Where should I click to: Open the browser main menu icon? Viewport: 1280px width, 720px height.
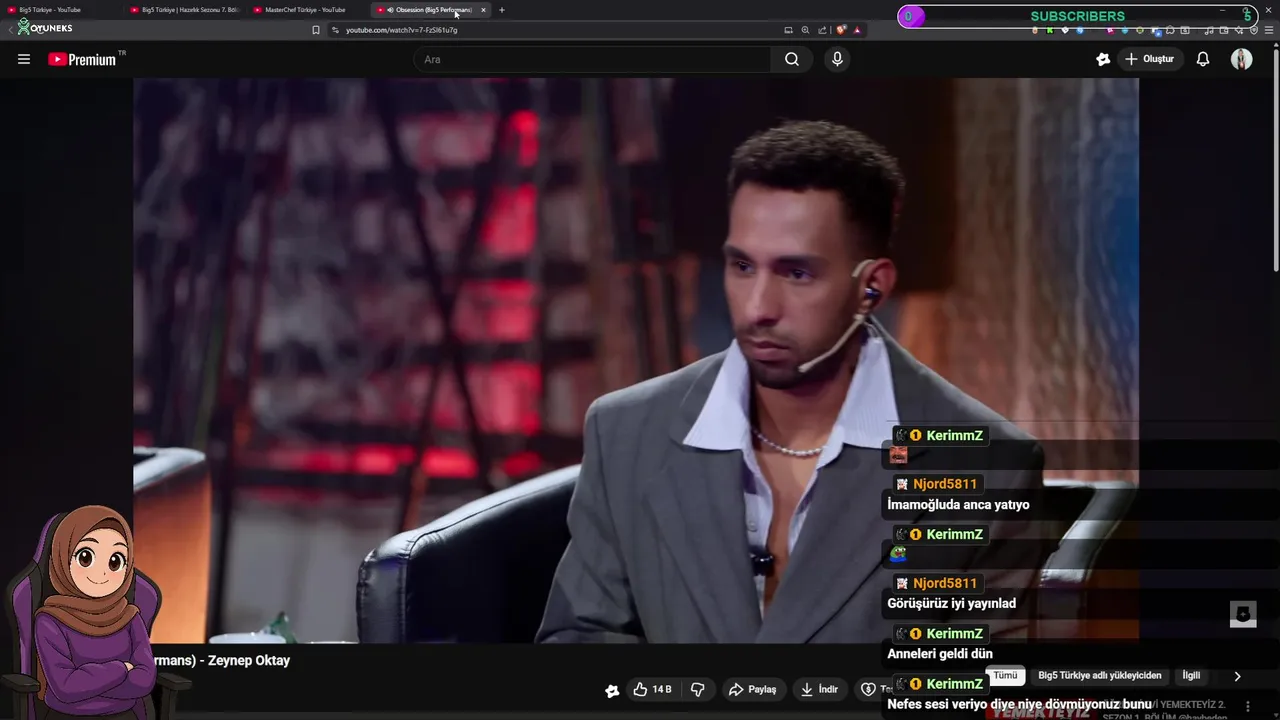[1268, 30]
